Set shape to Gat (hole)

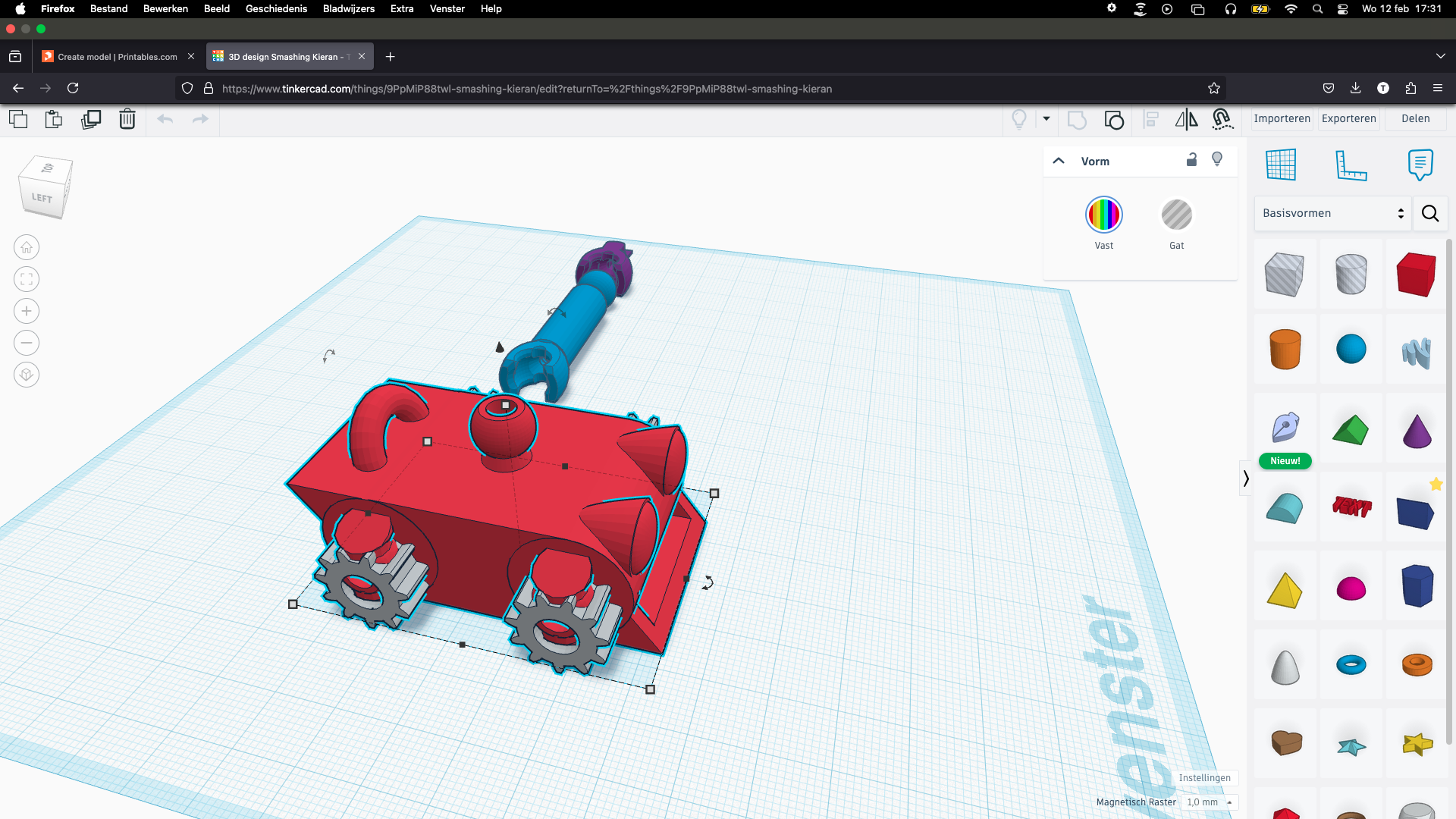click(1177, 215)
